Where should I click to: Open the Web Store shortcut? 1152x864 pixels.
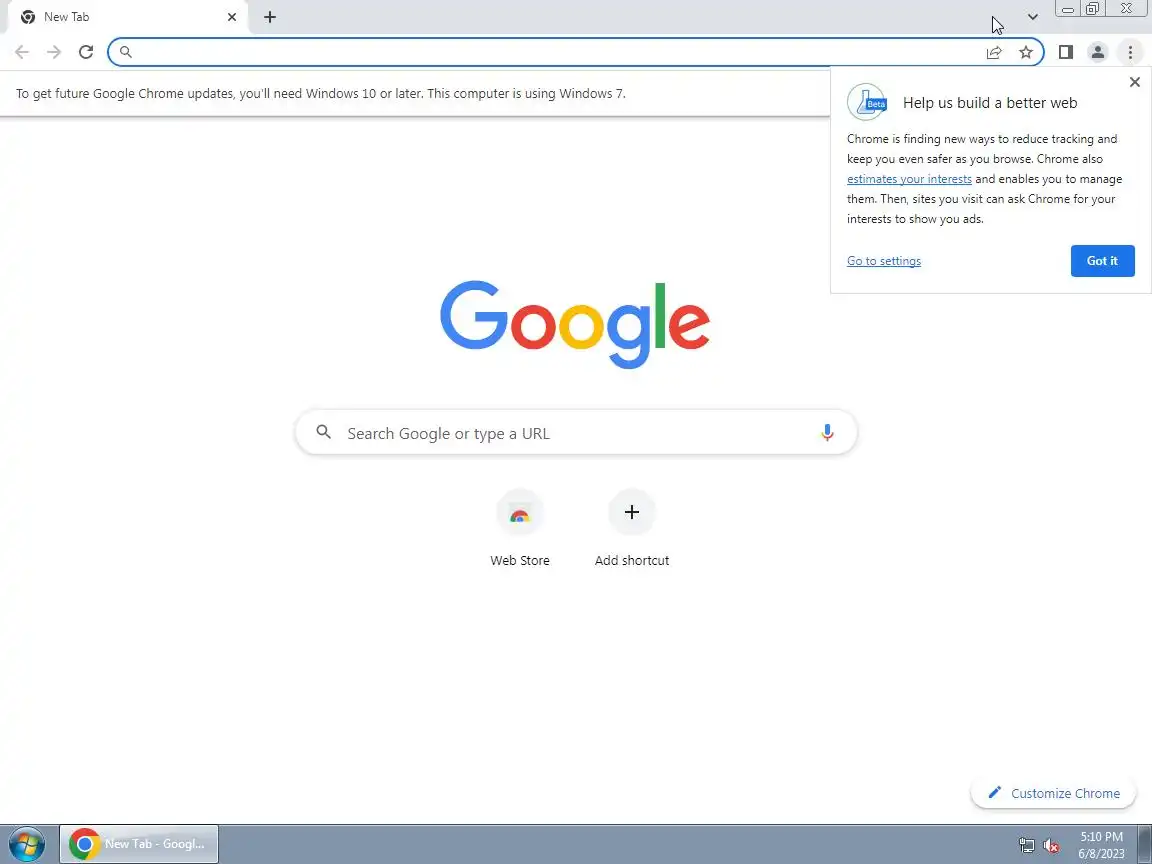click(520, 528)
